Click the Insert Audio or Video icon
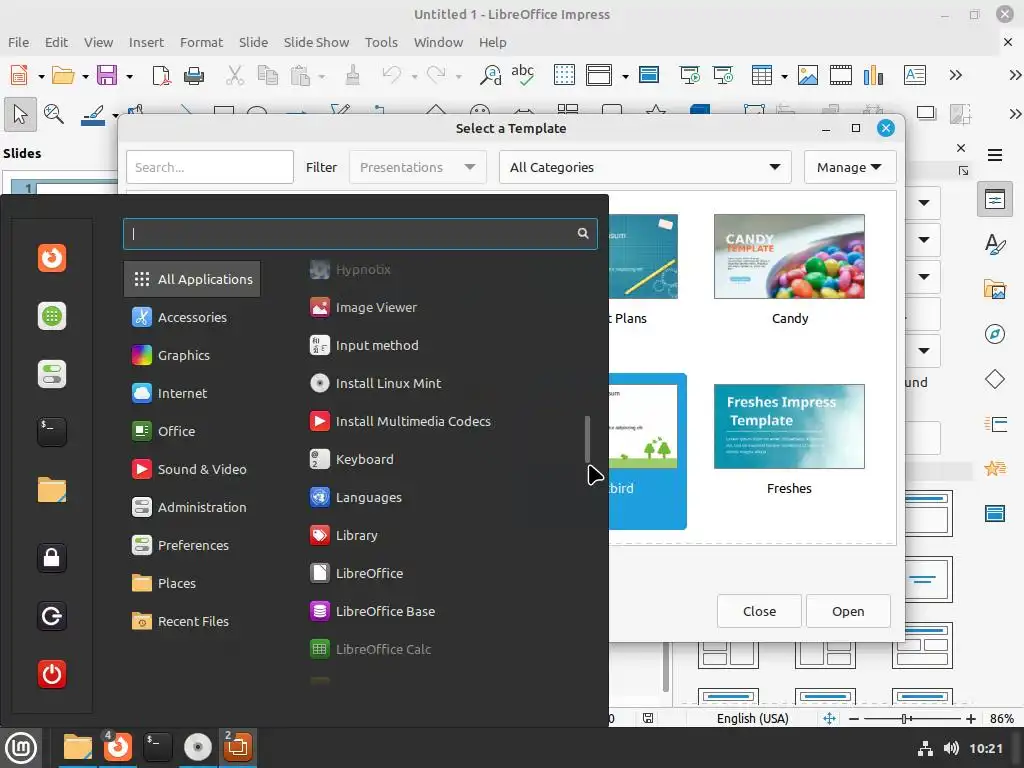The width and height of the screenshot is (1024, 768). click(x=840, y=75)
